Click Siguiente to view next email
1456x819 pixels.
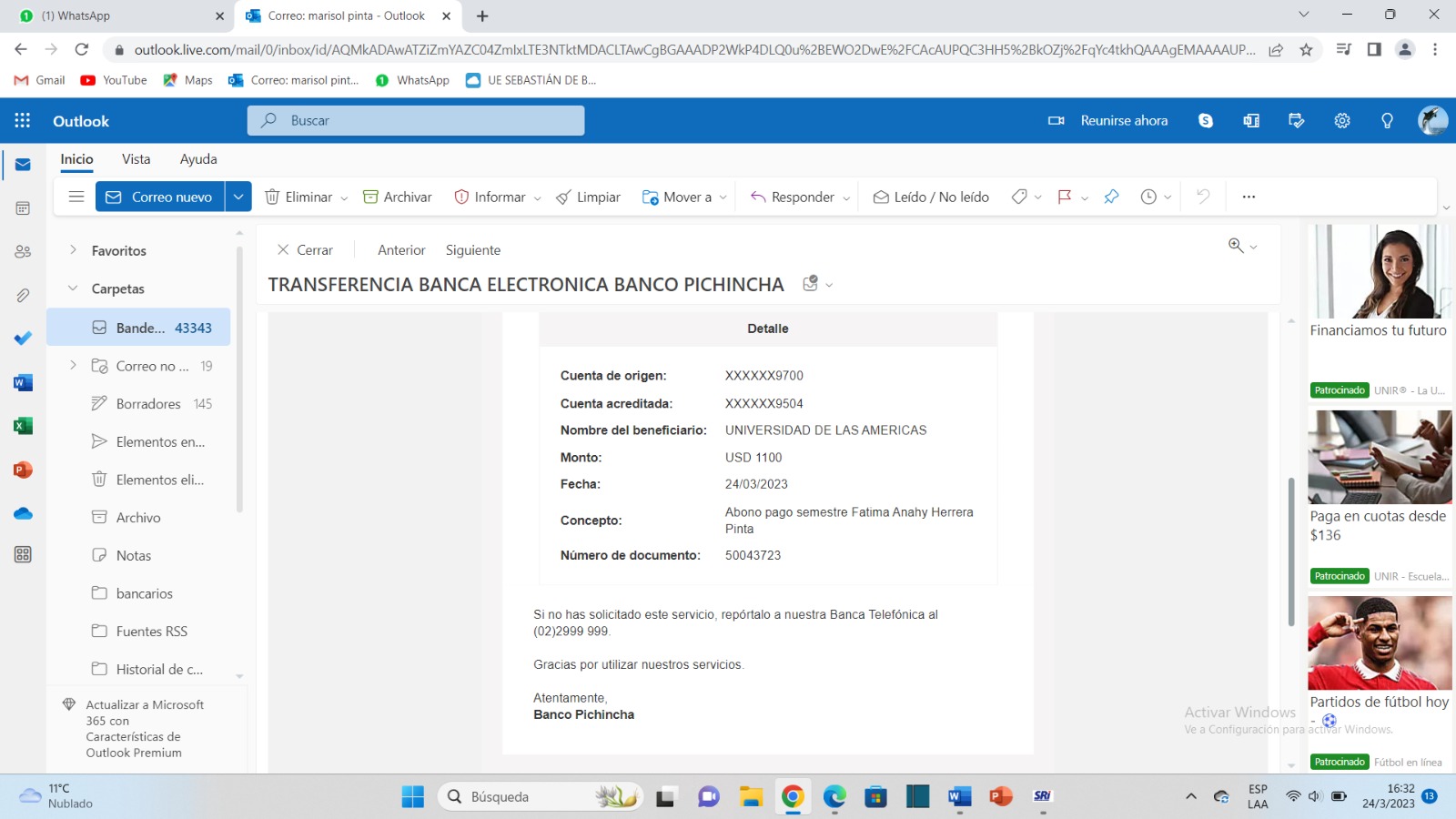[x=472, y=250]
